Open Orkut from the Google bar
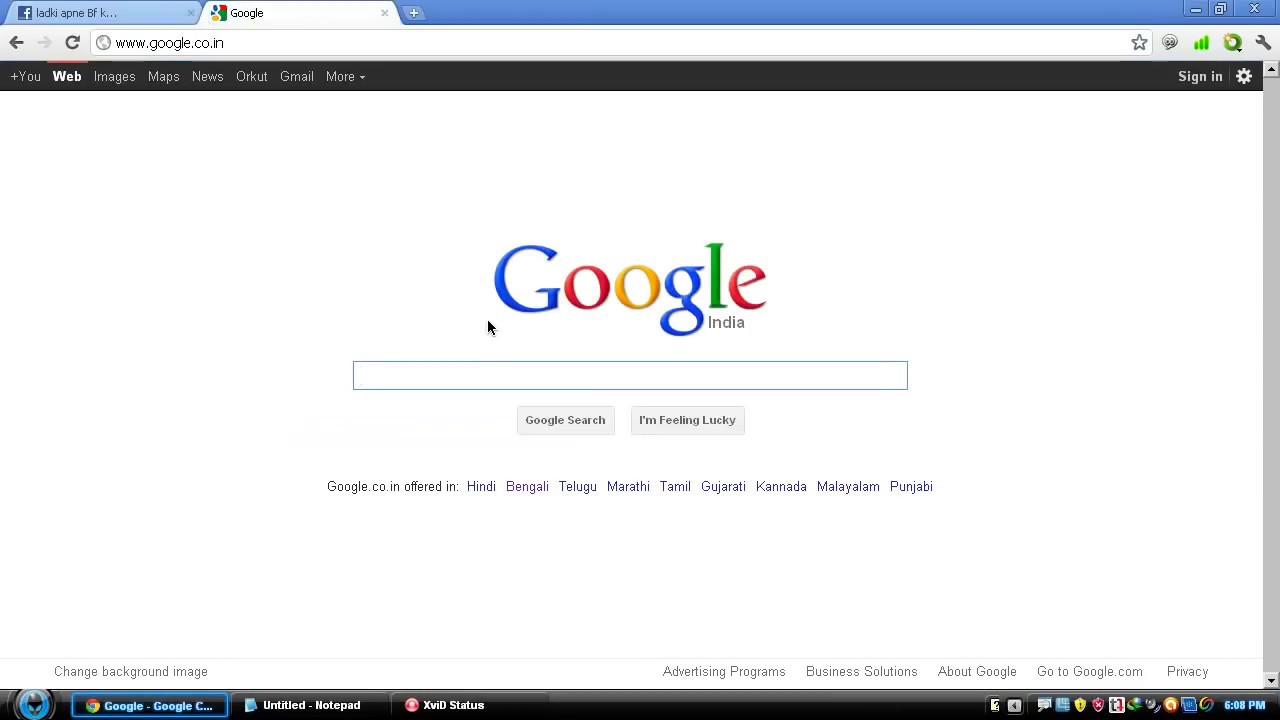Screen dimensions: 1280x720 (252, 76)
